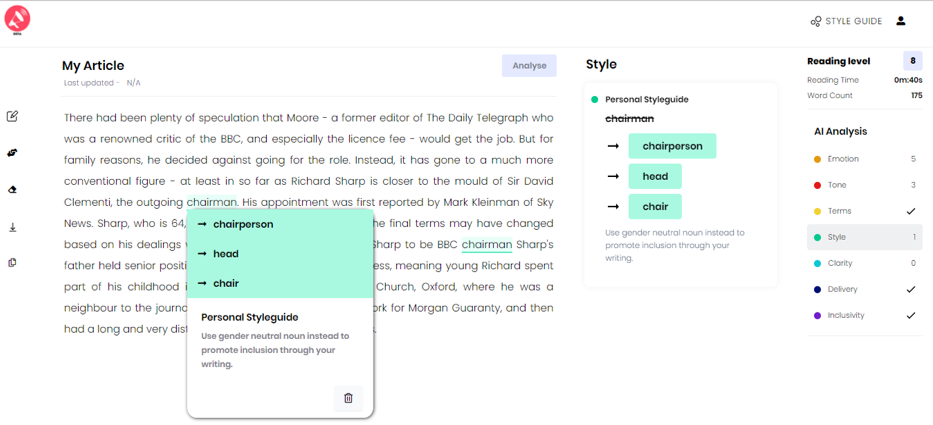Select the chairperson chip in Style panel
Image resolution: width=933 pixels, height=425 pixels.
(672, 146)
